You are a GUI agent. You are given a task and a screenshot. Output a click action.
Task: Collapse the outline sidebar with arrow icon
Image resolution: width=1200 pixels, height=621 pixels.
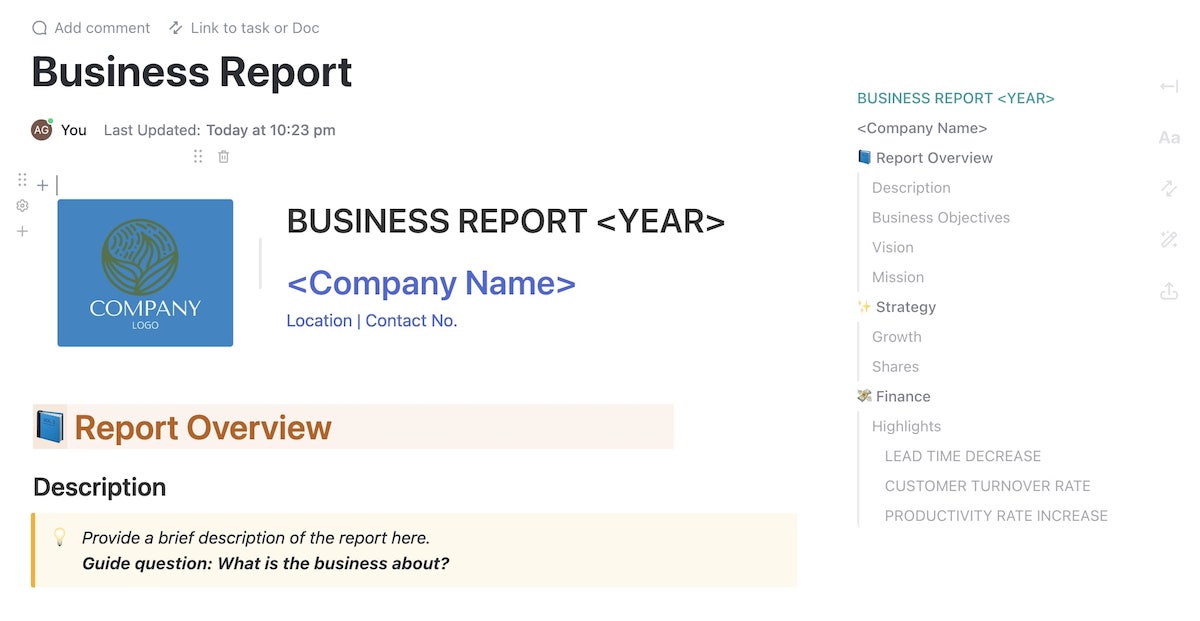[1168, 87]
